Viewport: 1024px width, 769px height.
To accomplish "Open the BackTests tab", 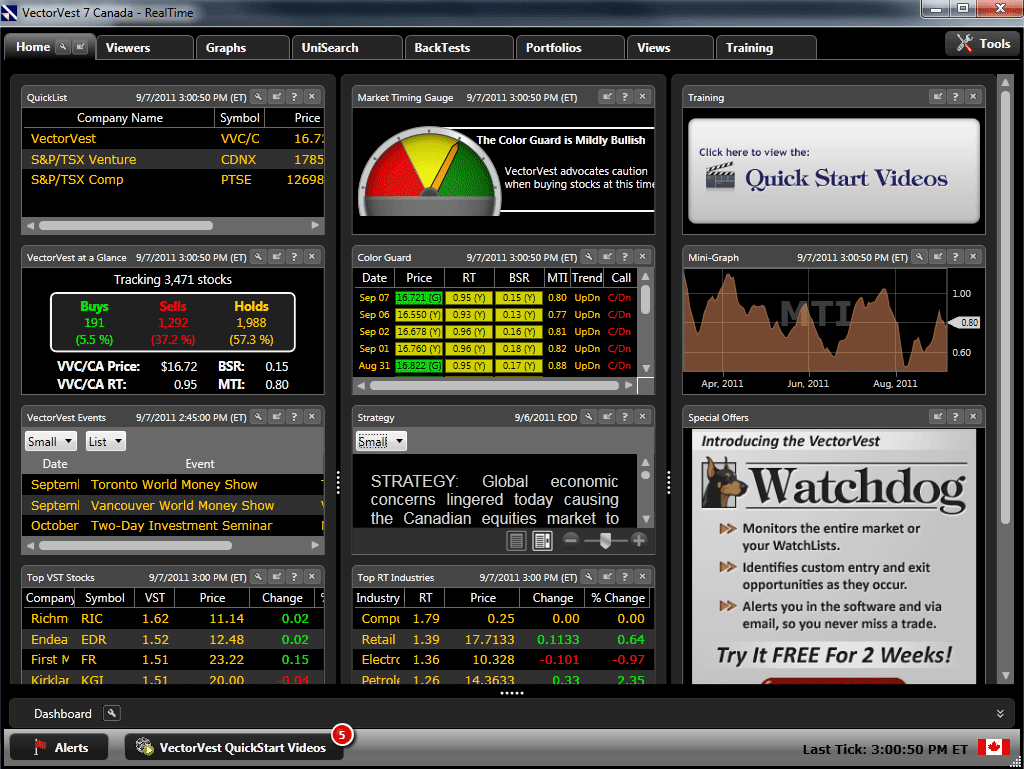I will [459, 48].
